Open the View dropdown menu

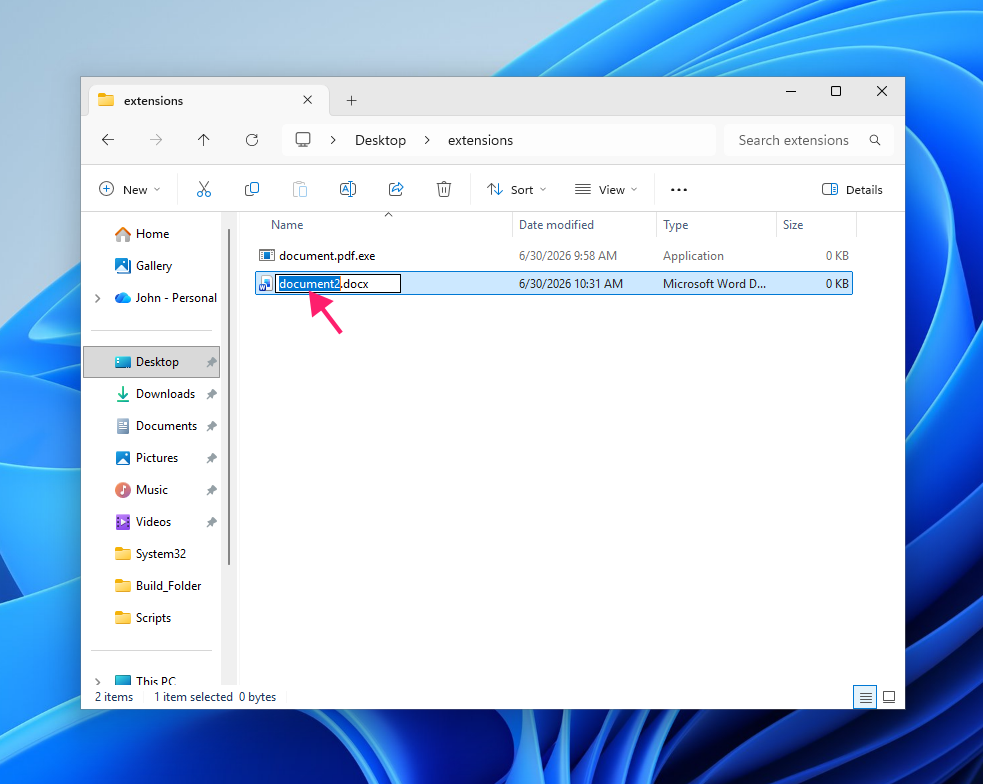click(x=606, y=189)
